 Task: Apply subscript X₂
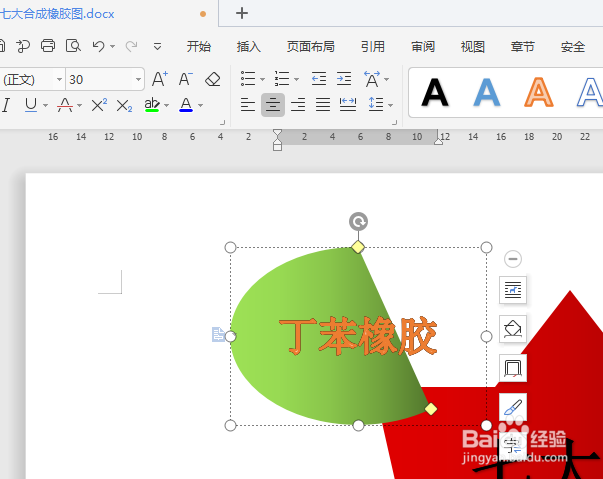(x=124, y=105)
